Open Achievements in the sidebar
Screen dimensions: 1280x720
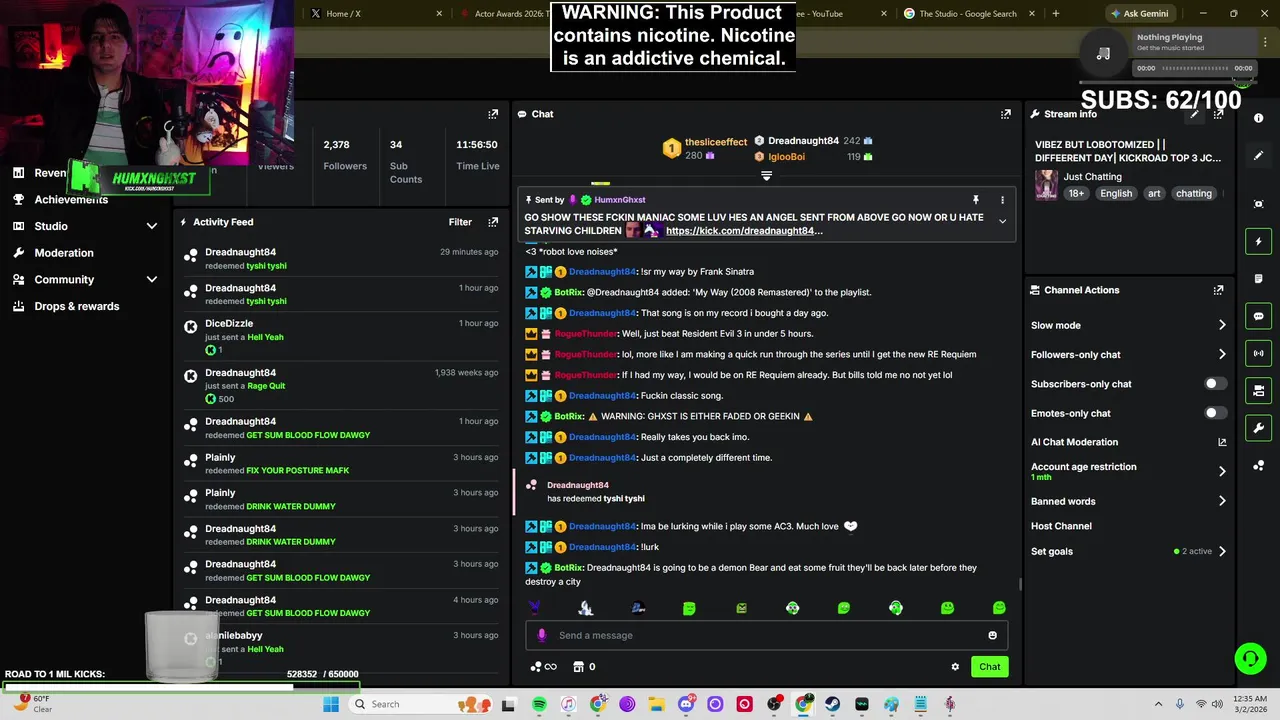click(x=71, y=199)
